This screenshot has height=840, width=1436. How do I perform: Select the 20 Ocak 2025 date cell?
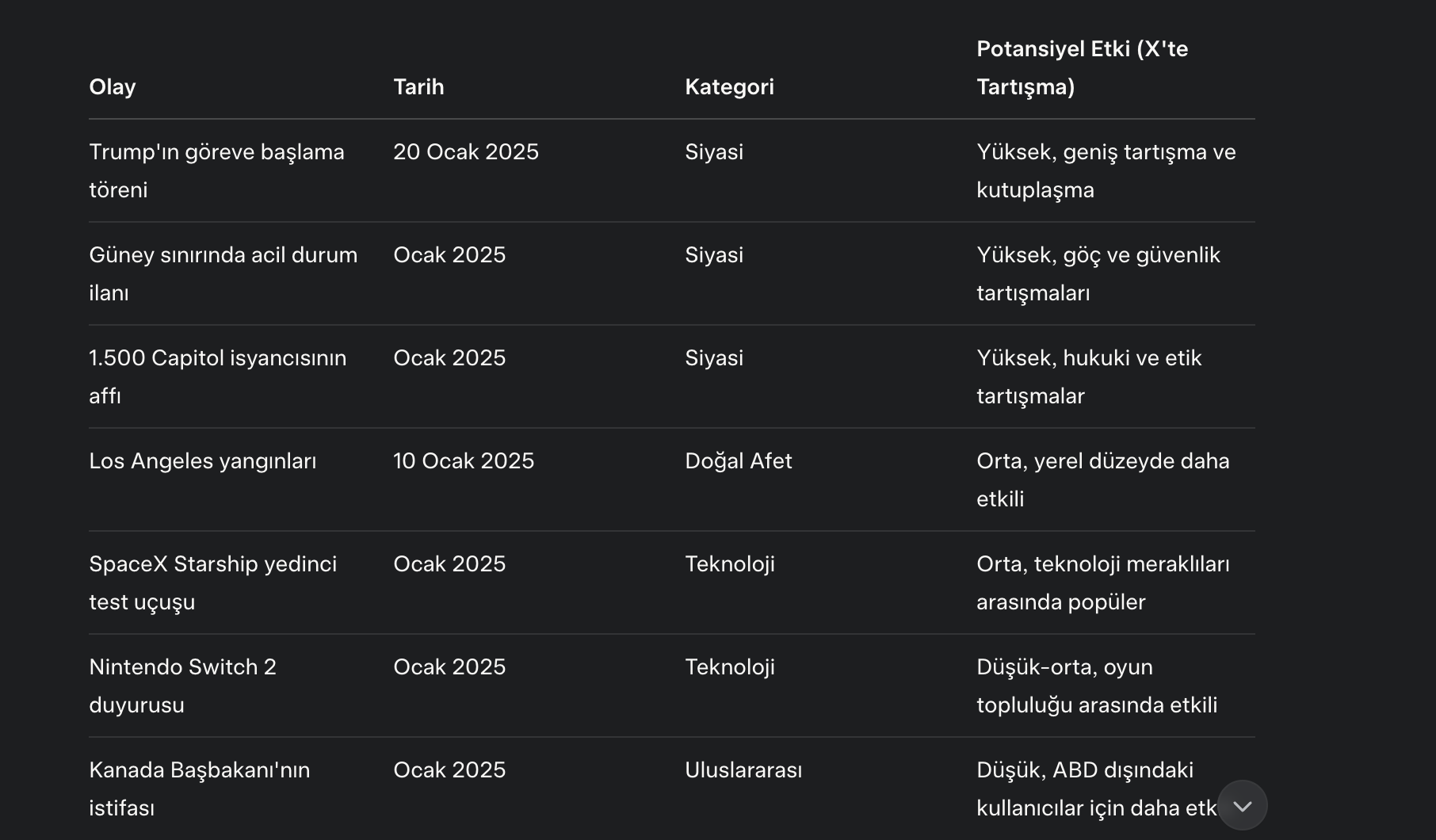(x=466, y=152)
